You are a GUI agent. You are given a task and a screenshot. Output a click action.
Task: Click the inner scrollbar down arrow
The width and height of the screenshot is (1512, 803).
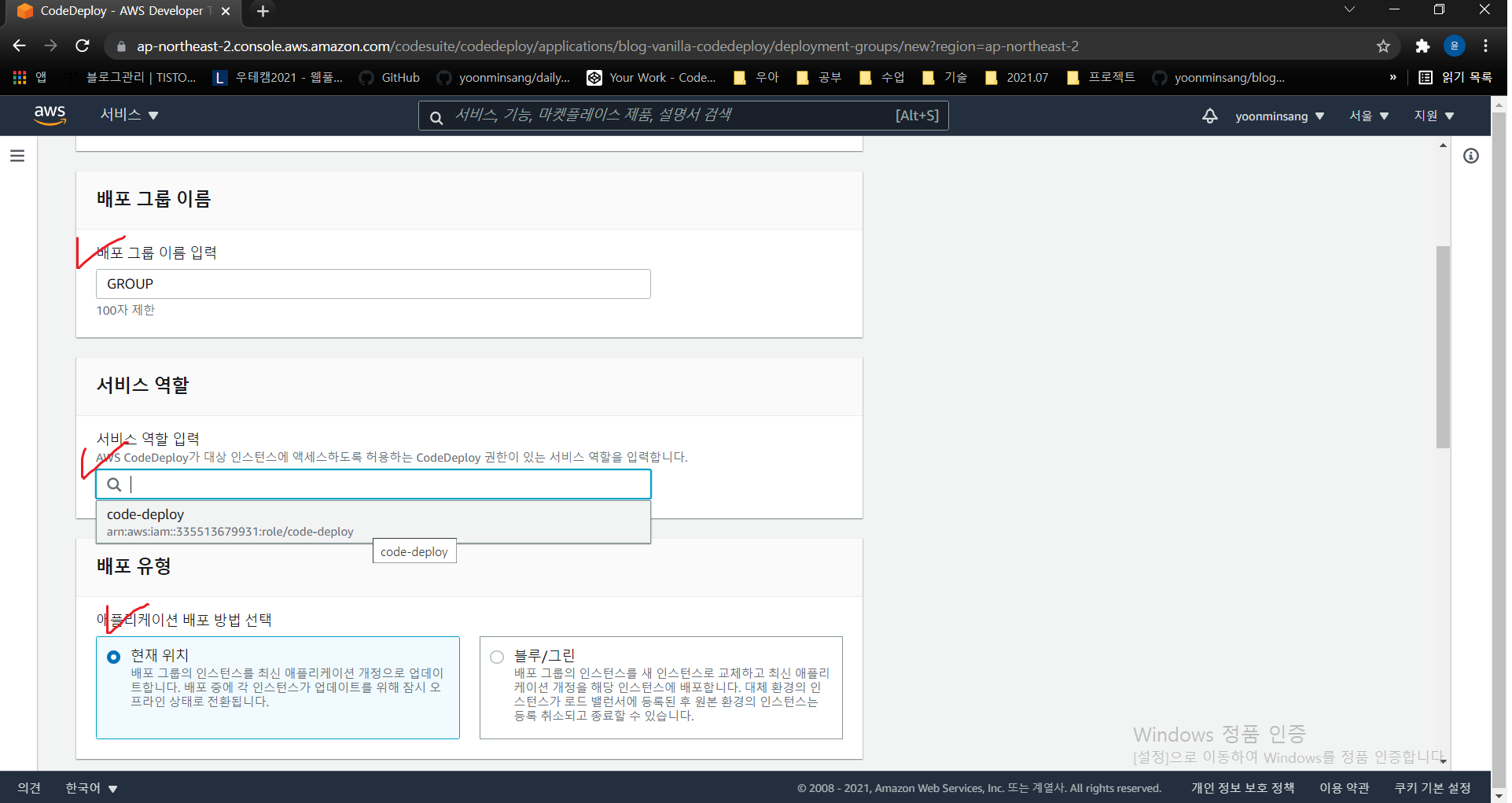[x=1443, y=761]
